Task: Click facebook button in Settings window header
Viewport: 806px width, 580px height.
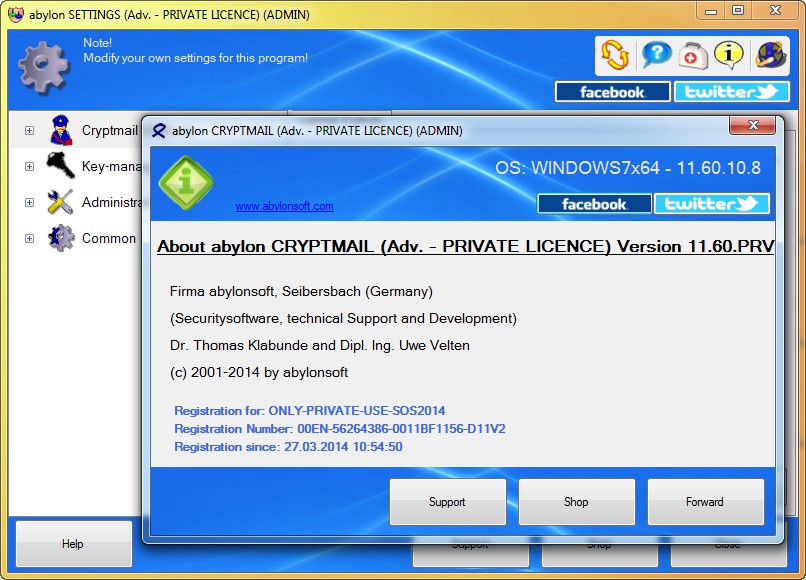Action: [613, 92]
